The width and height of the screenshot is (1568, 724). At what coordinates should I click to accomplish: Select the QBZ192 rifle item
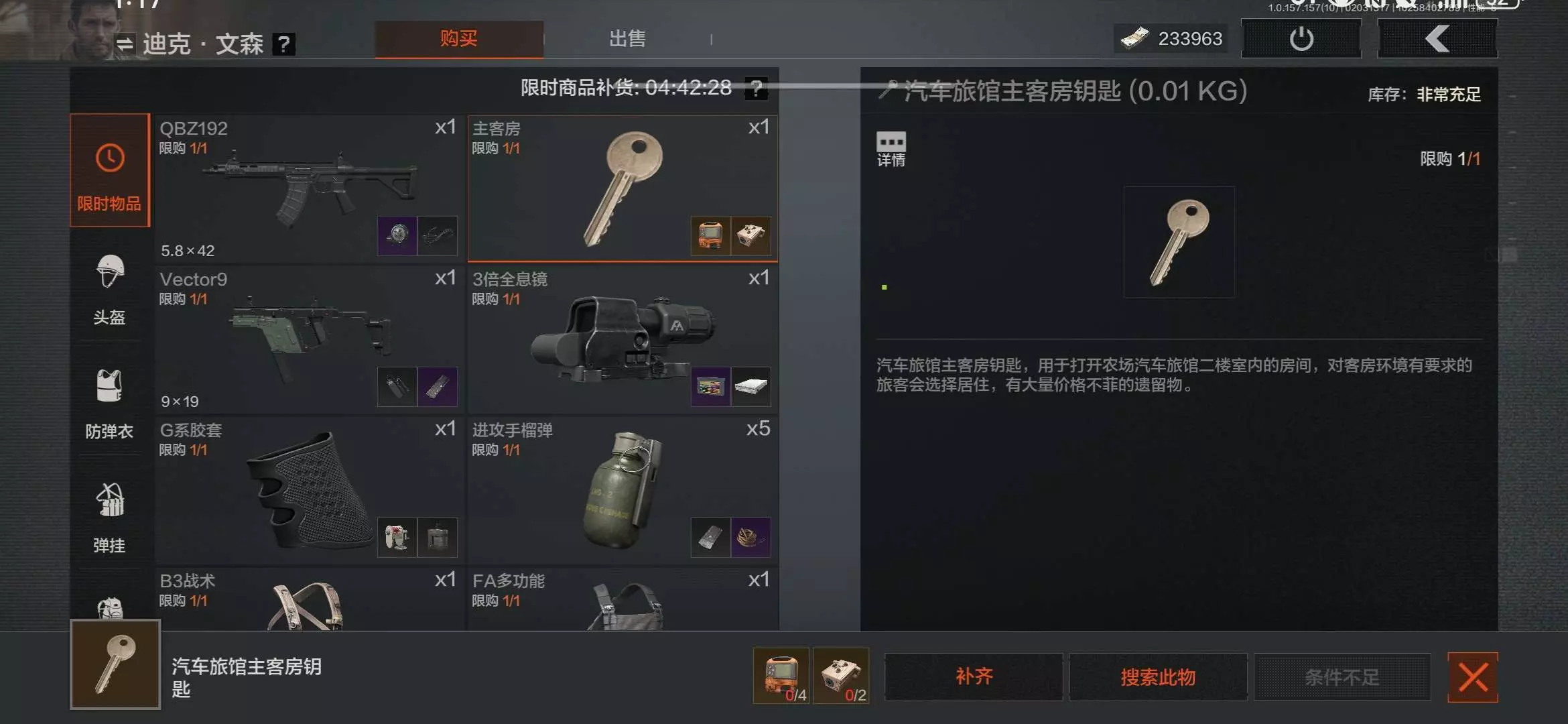click(308, 188)
